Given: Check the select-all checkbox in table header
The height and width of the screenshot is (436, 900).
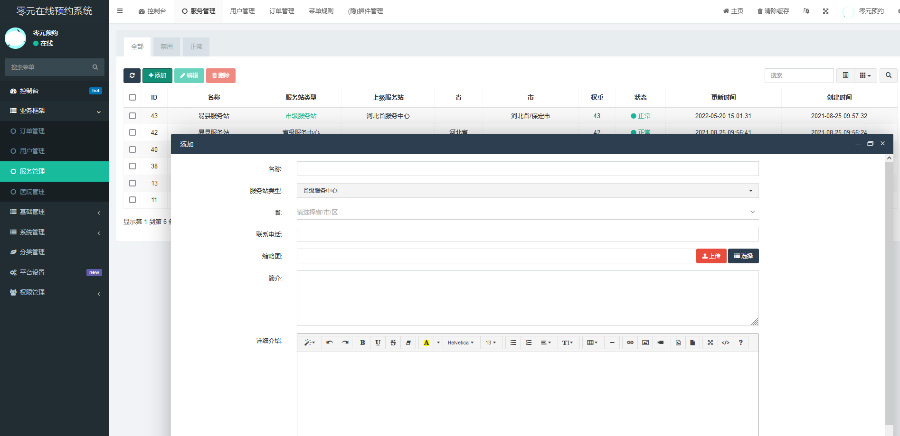Looking at the screenshot, I should pyautogui.click(x=132, y=98).
